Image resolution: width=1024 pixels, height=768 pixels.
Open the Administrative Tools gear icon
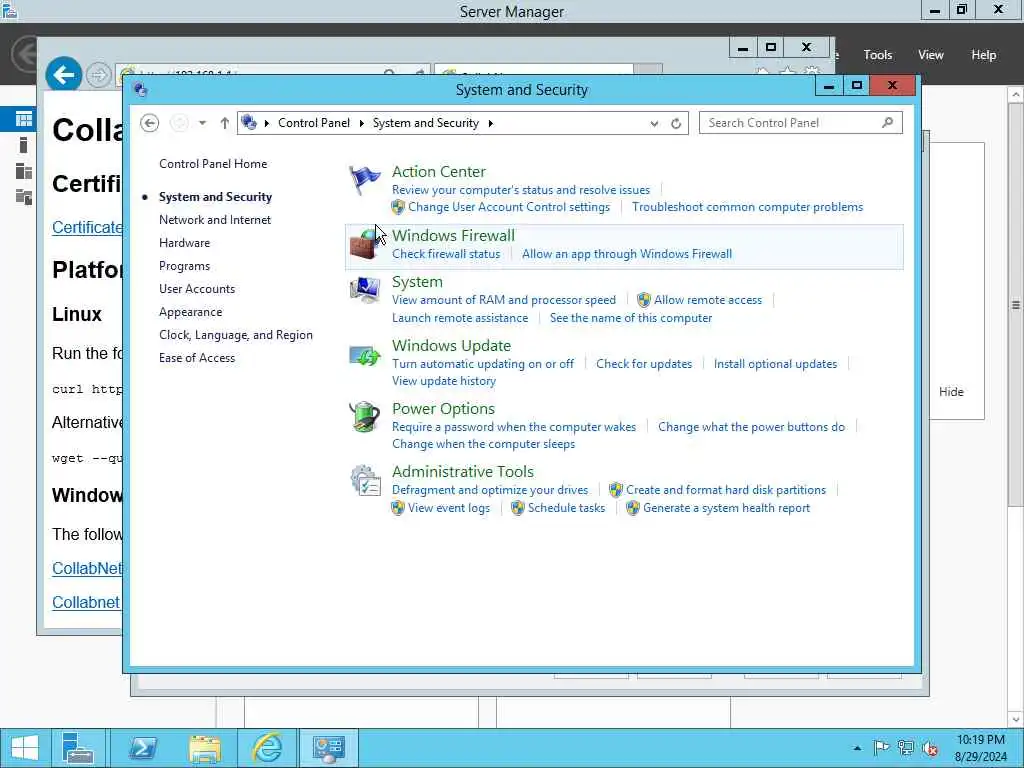(364, 481)
